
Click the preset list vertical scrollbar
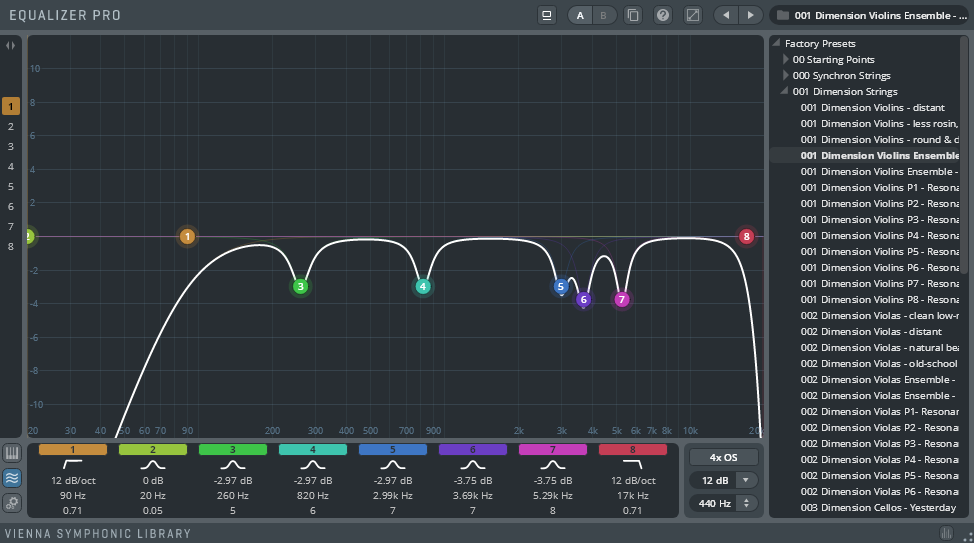(965, 155)
